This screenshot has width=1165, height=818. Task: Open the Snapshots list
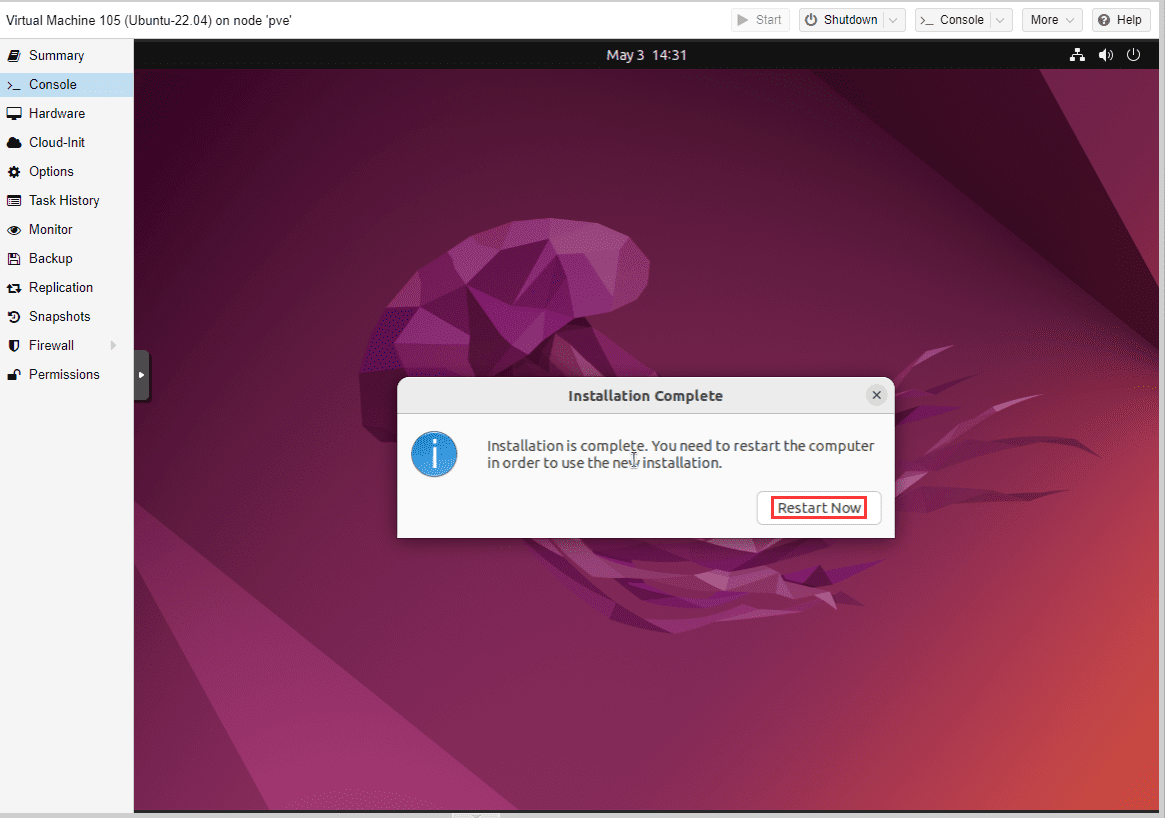click(66, 317)
